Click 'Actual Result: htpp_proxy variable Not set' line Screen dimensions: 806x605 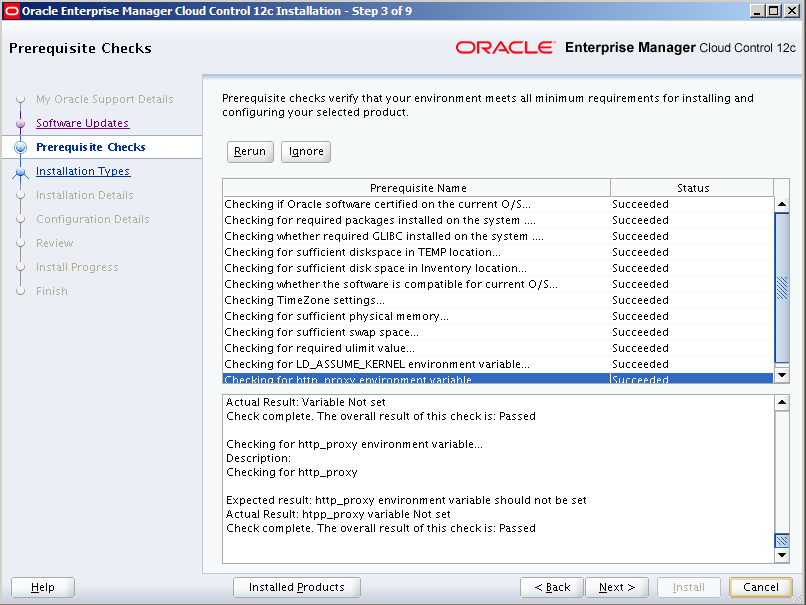click(x=338, y=514)
